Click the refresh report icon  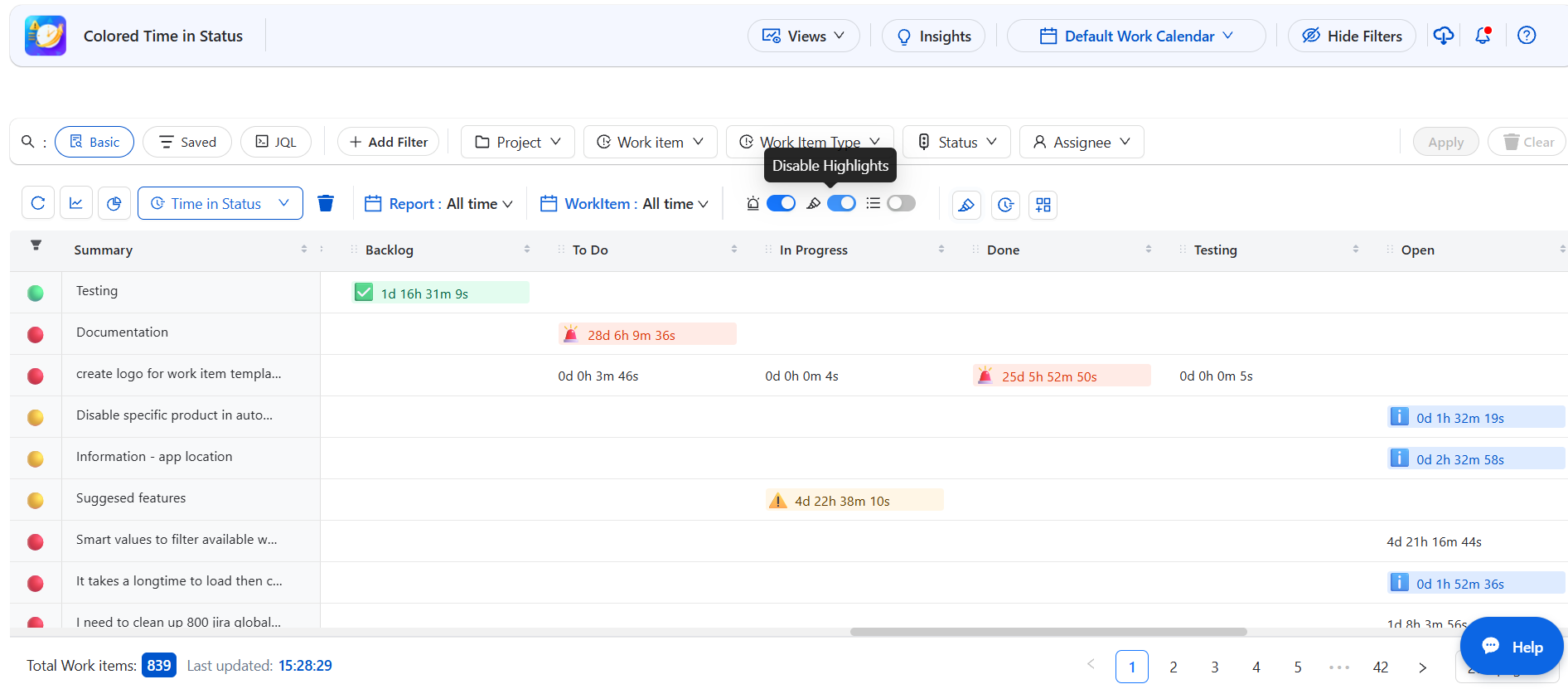38,203
